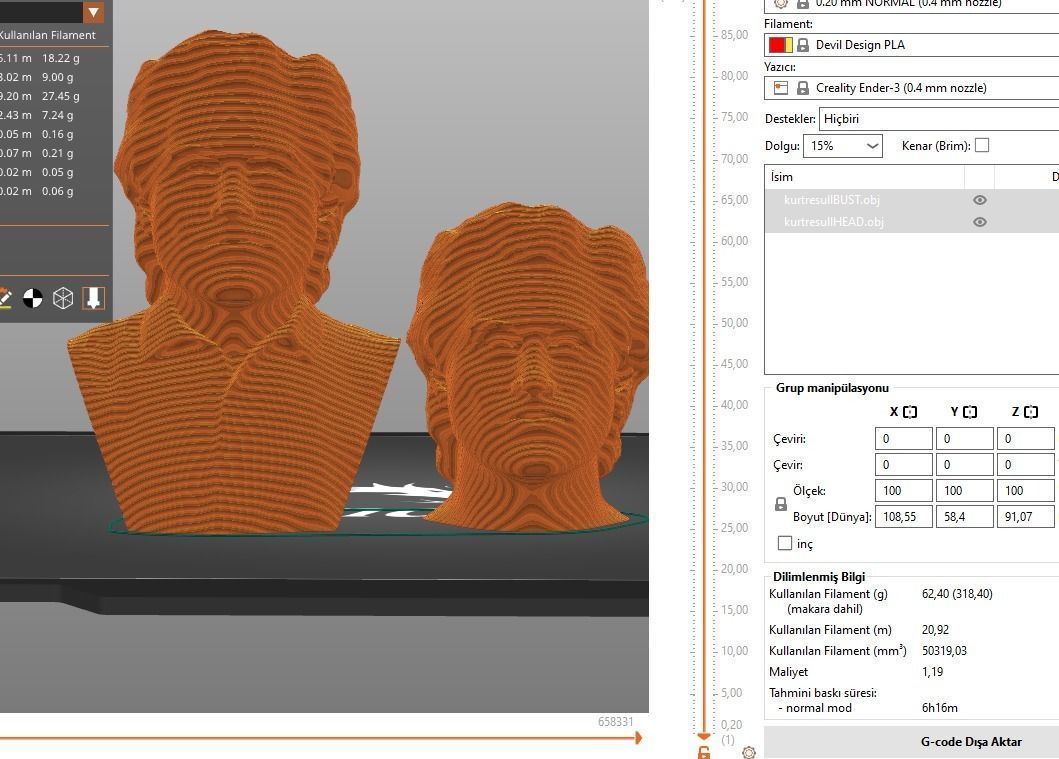
Task: Open the 0.20 mm NORMAL print settings dropdown
Action: point(912,5)
